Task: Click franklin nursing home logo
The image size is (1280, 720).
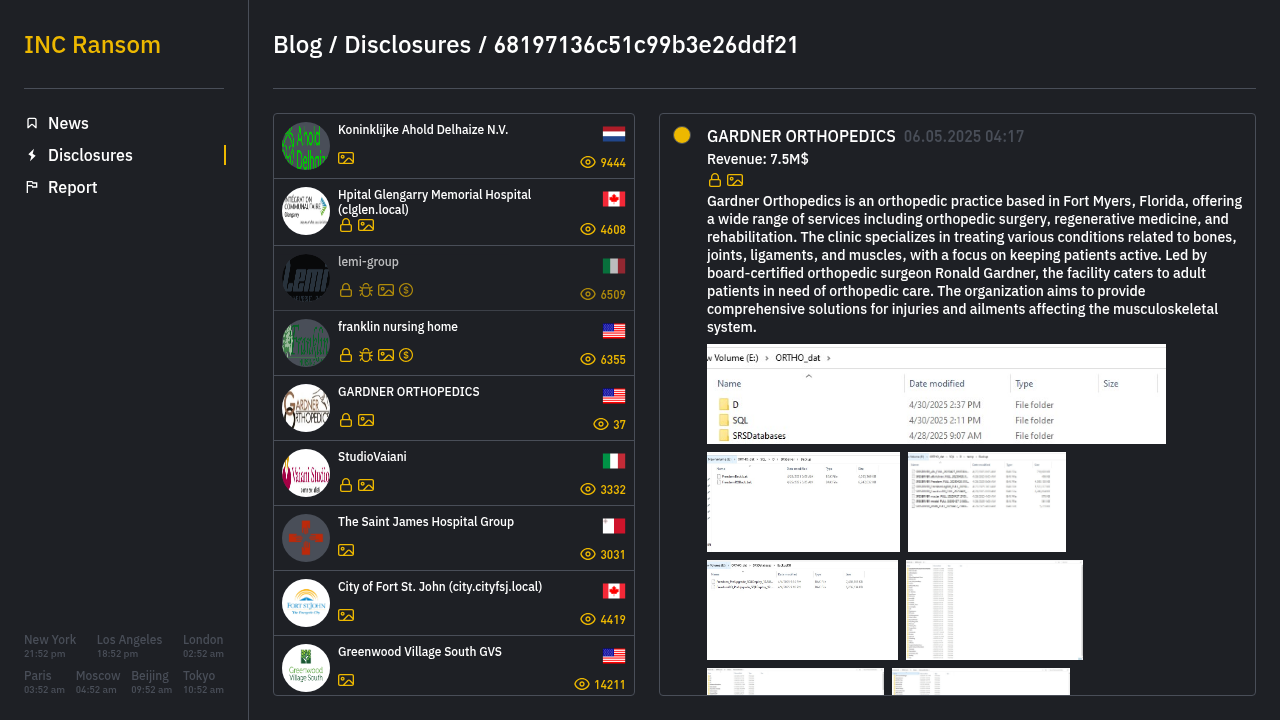Action: coord(306,343)
